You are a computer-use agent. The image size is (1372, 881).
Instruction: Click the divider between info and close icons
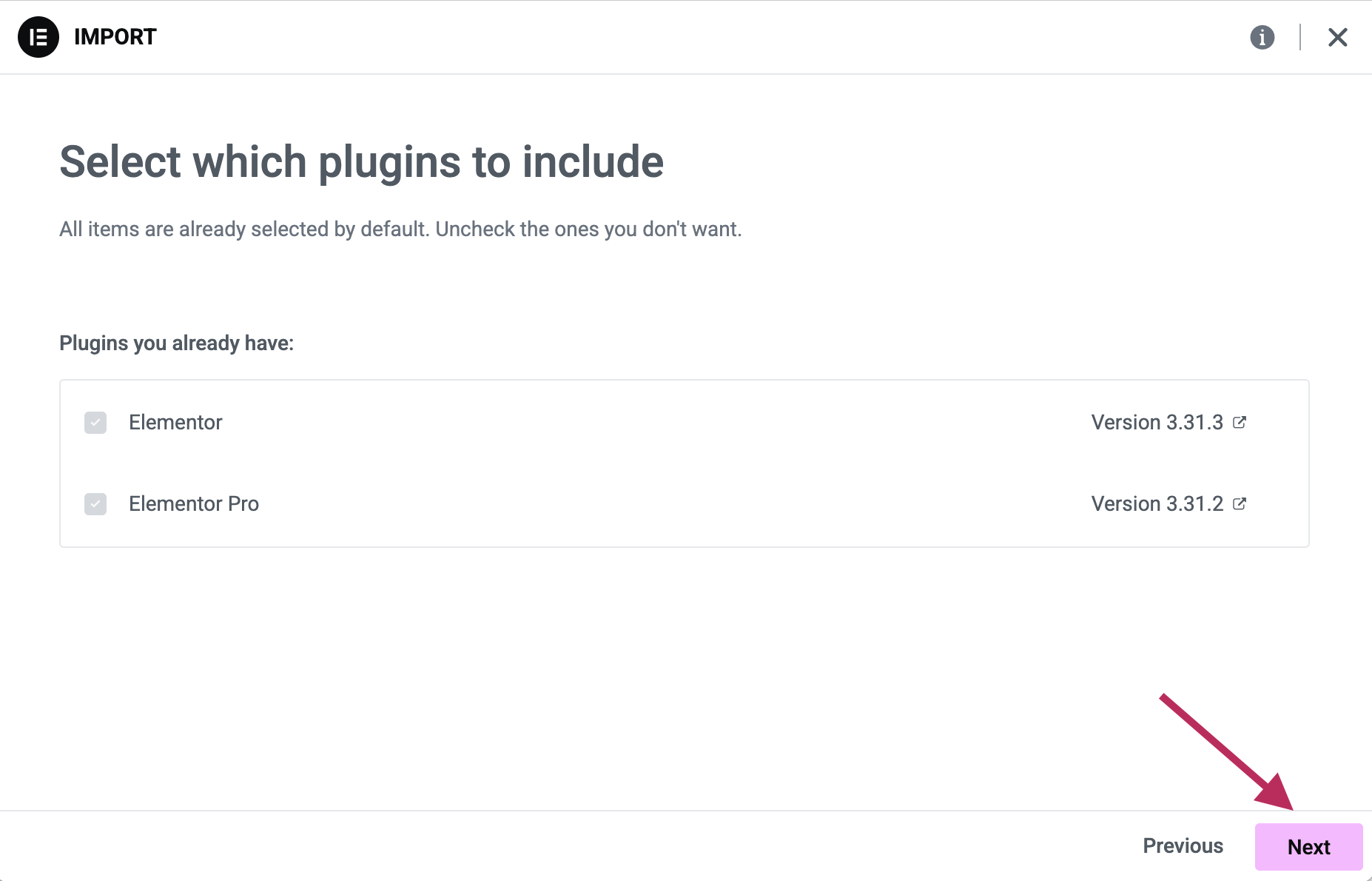pyautogui.click(x=1299, y=37)
